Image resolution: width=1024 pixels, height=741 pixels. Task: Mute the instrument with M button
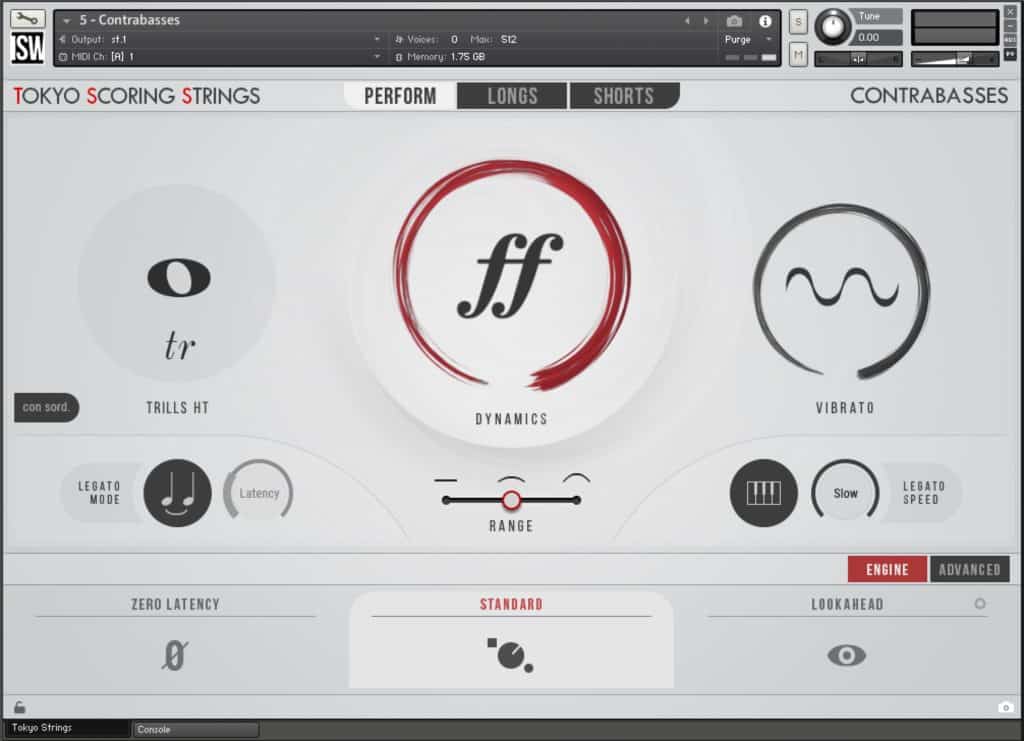[x=798, y=55]
